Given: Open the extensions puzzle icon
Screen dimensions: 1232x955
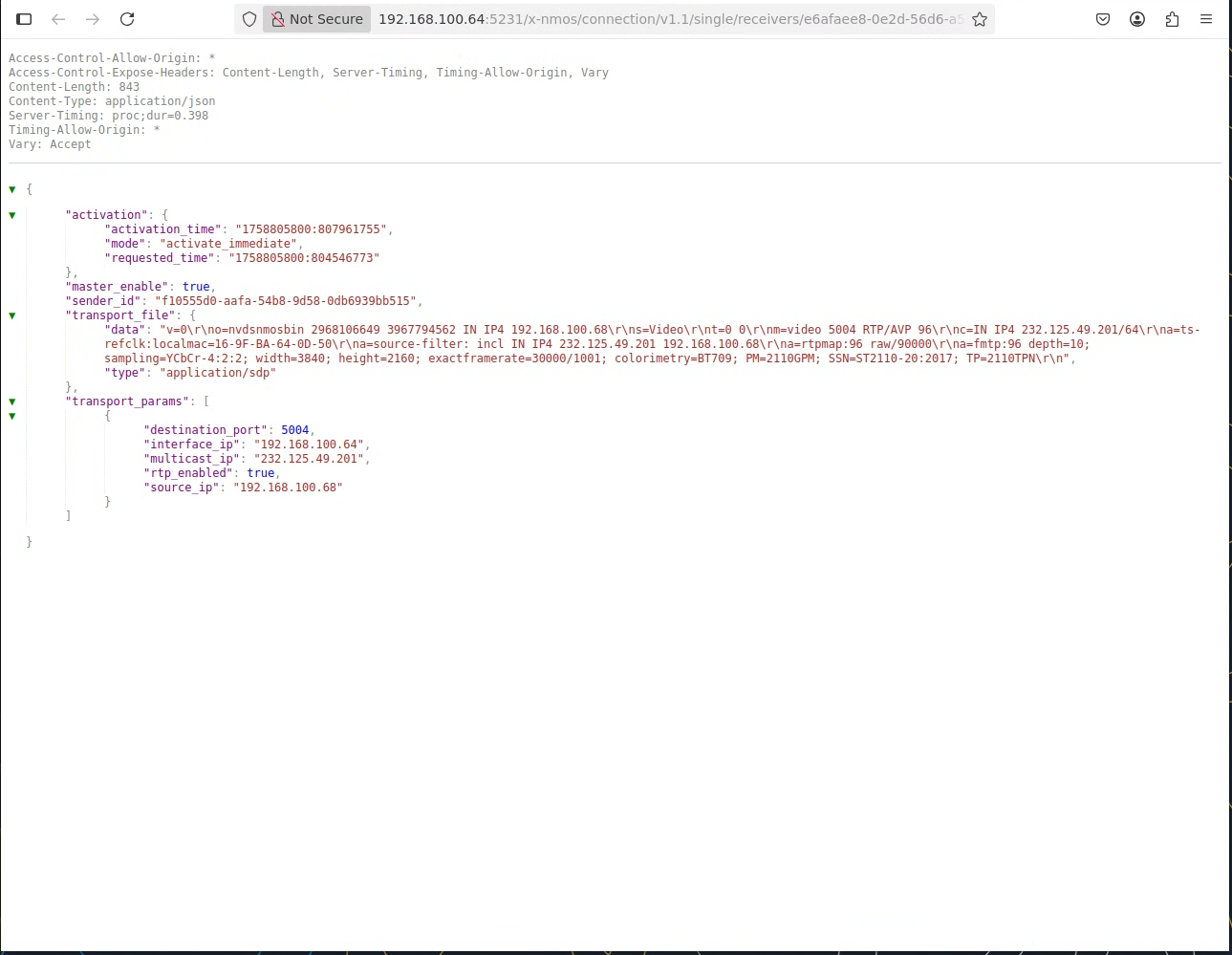Looking at the screenshot, I should point(1172,19).
